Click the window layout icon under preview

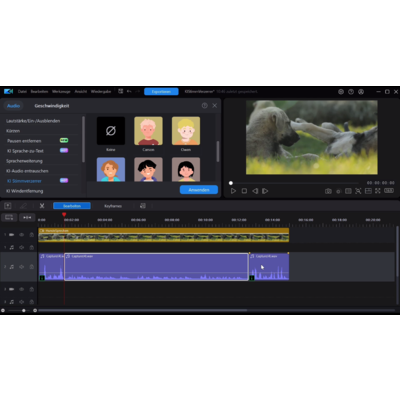click(368, 191)
